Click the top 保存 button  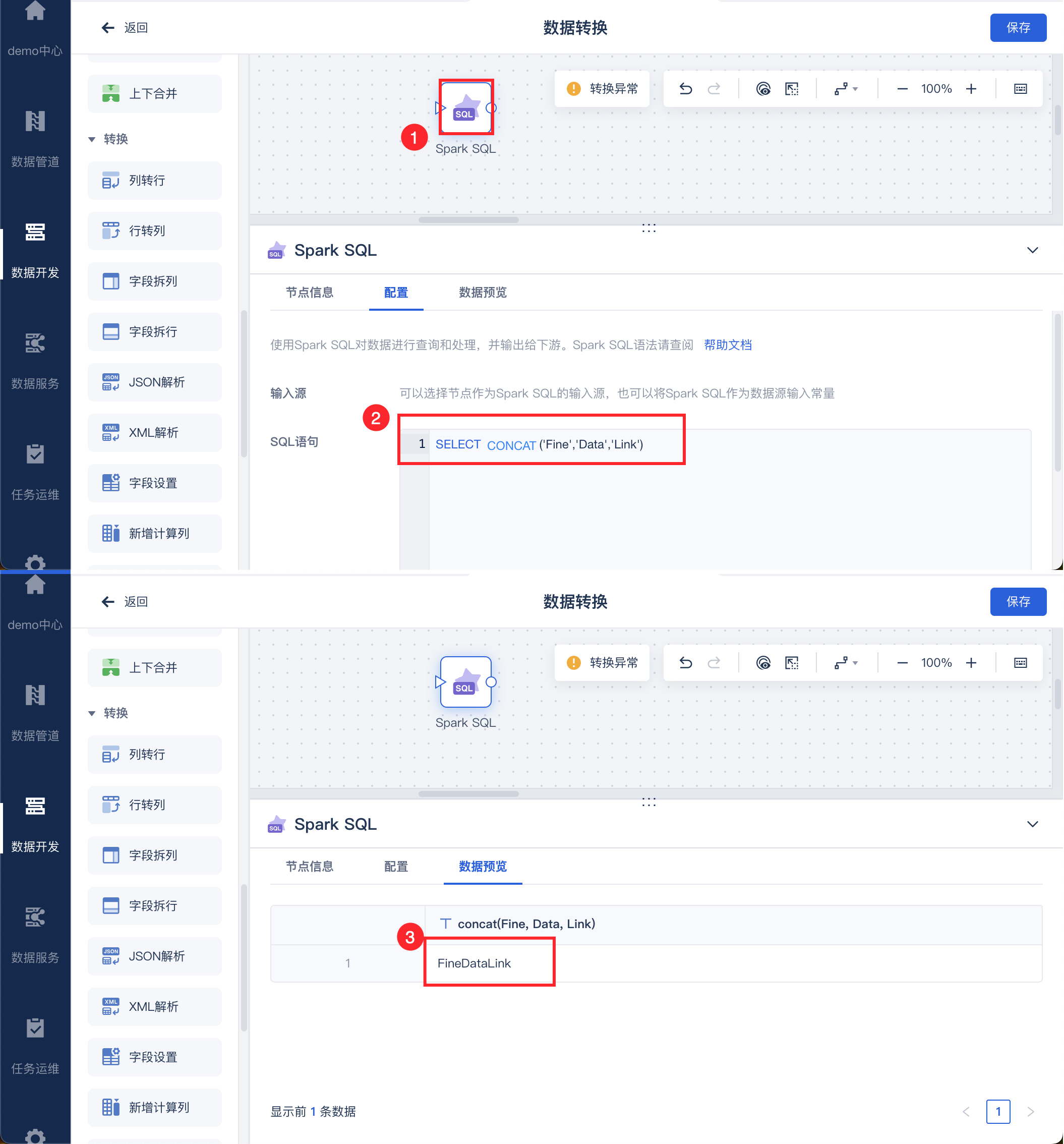coord(1018,28)
